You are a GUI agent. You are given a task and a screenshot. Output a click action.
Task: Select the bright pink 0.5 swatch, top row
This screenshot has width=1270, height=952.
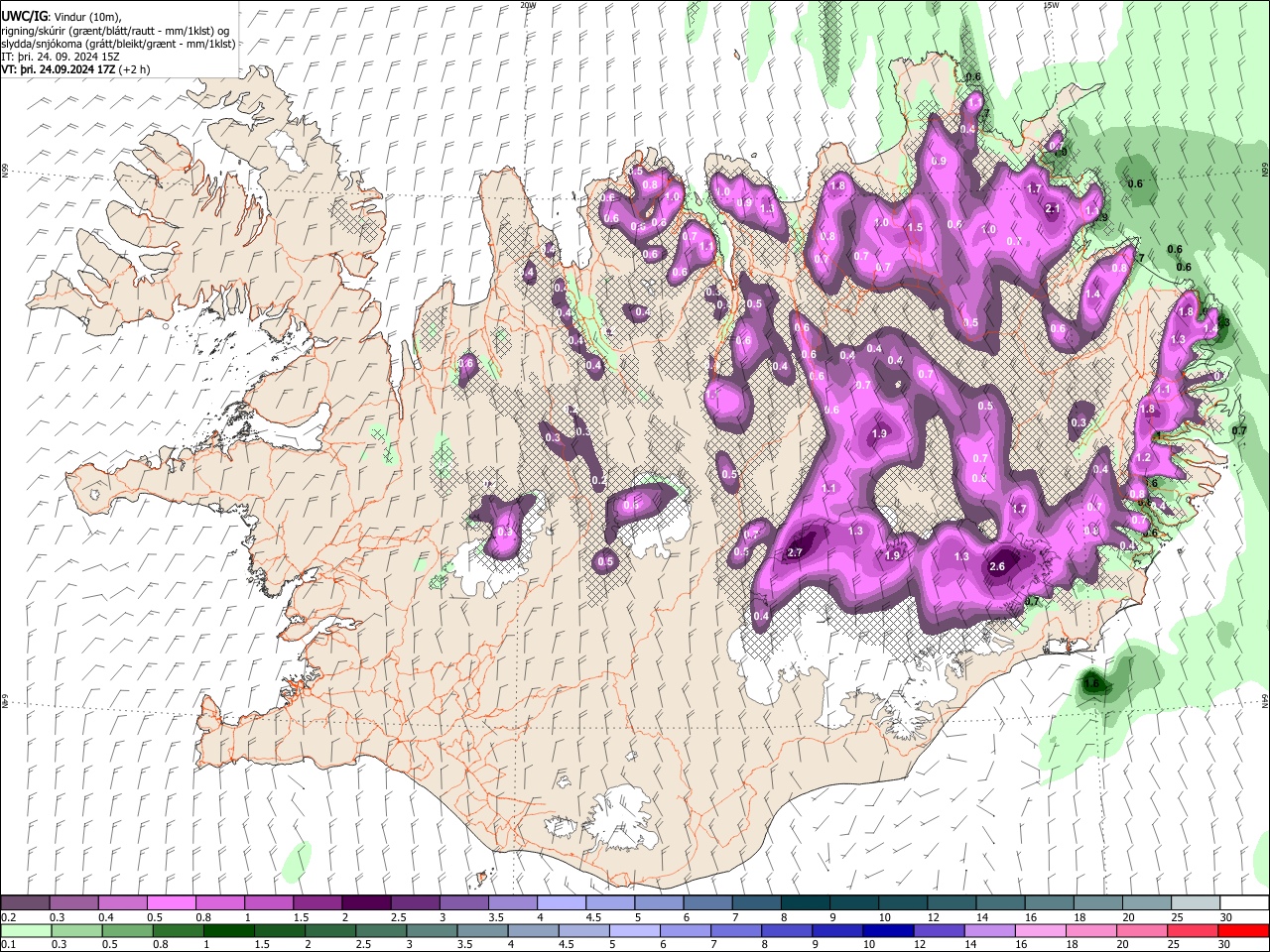(171, 903)
